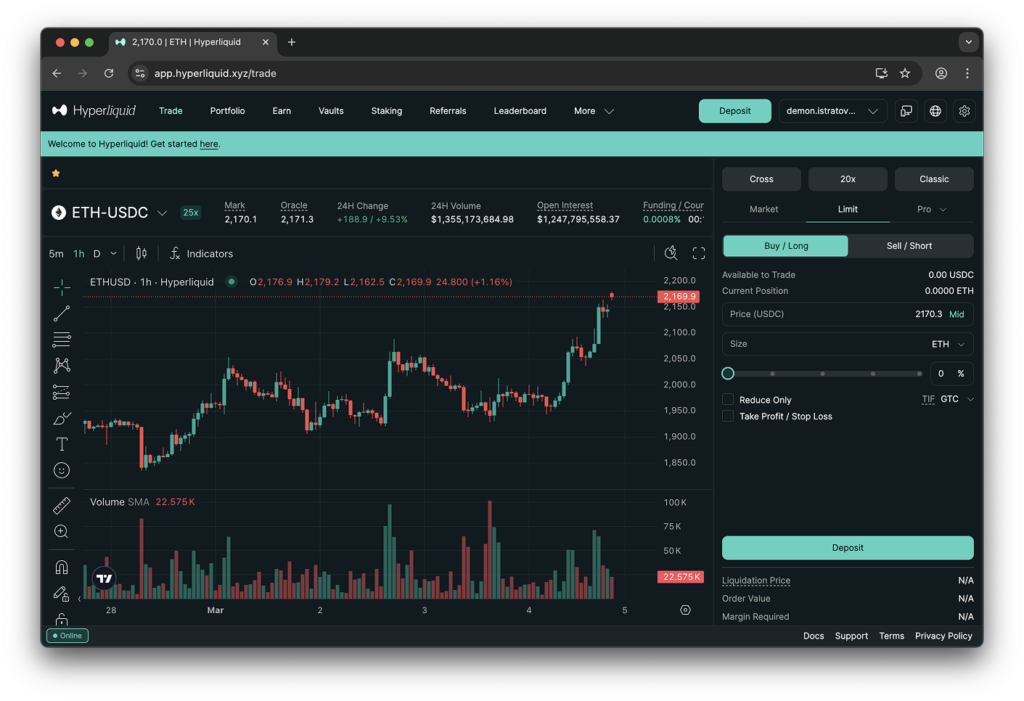This screenshot has width=1024, height=701.
Task: Select the Sell / Short side
Action: (x=909, y=246)
